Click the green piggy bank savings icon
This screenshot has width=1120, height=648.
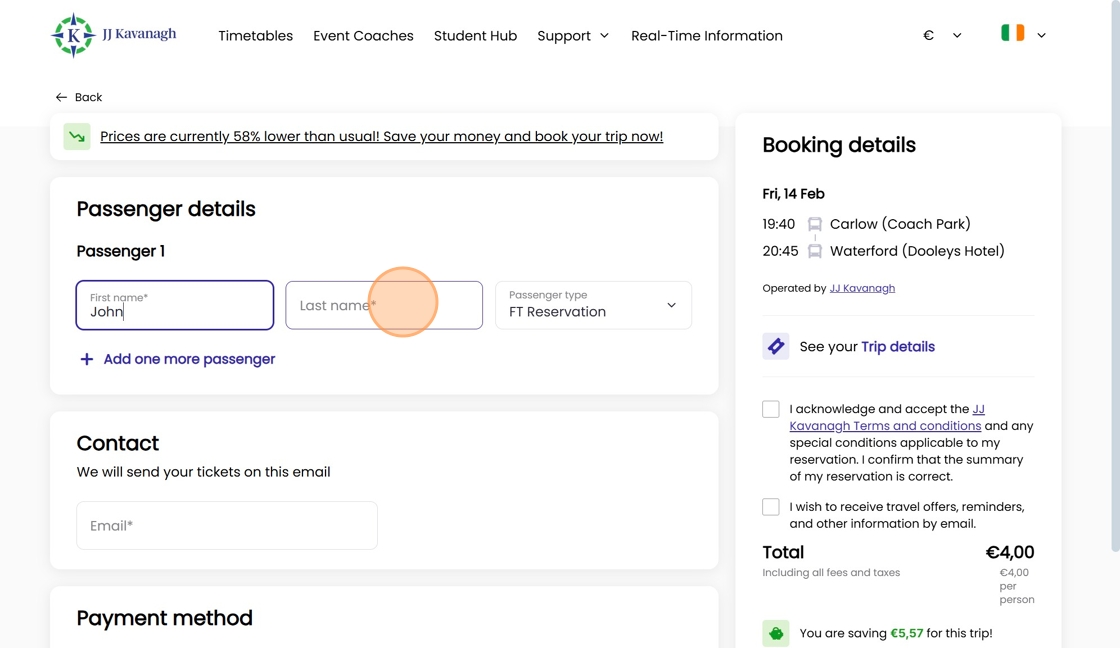[776, 633]
